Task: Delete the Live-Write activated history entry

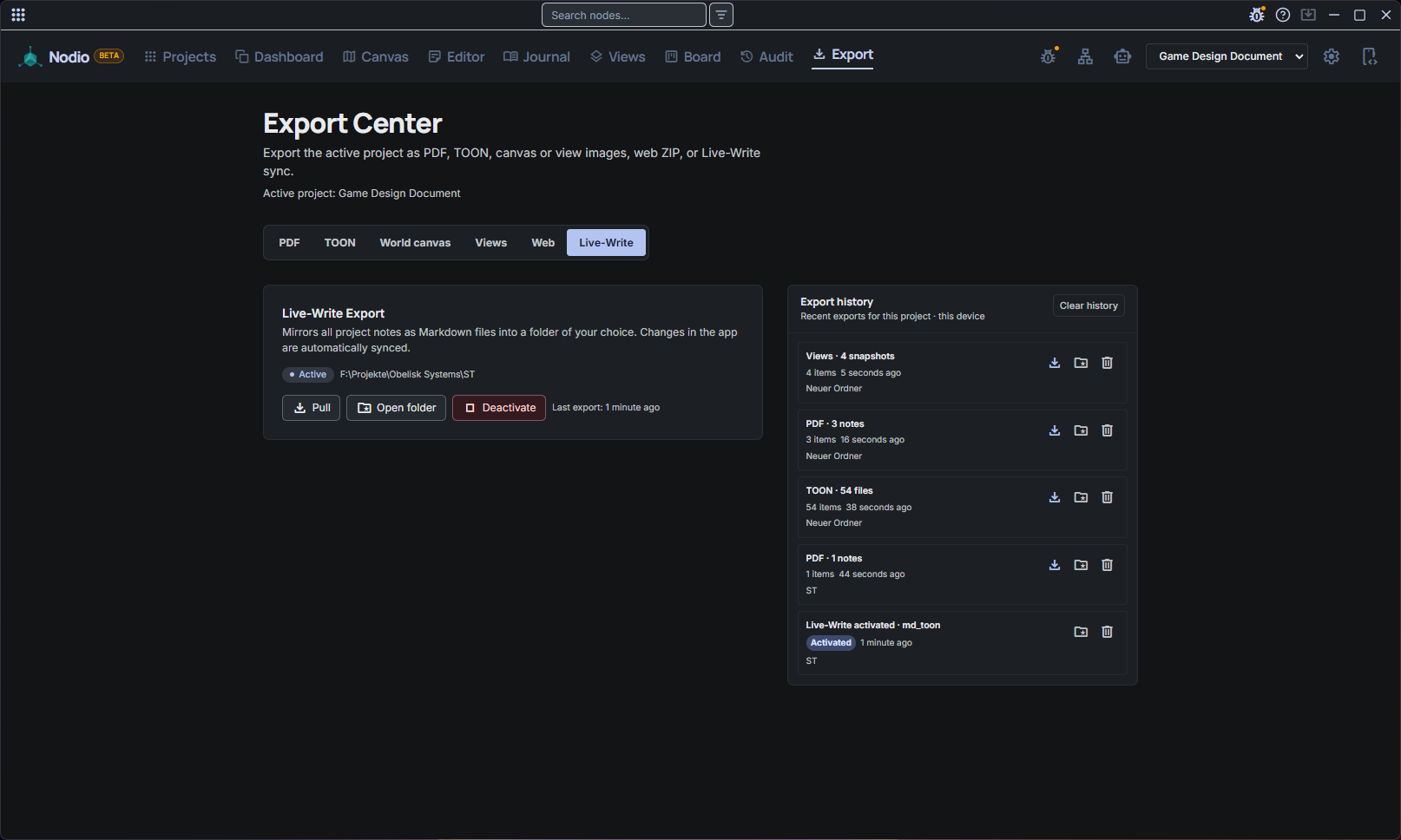Action: (1107, 632)
